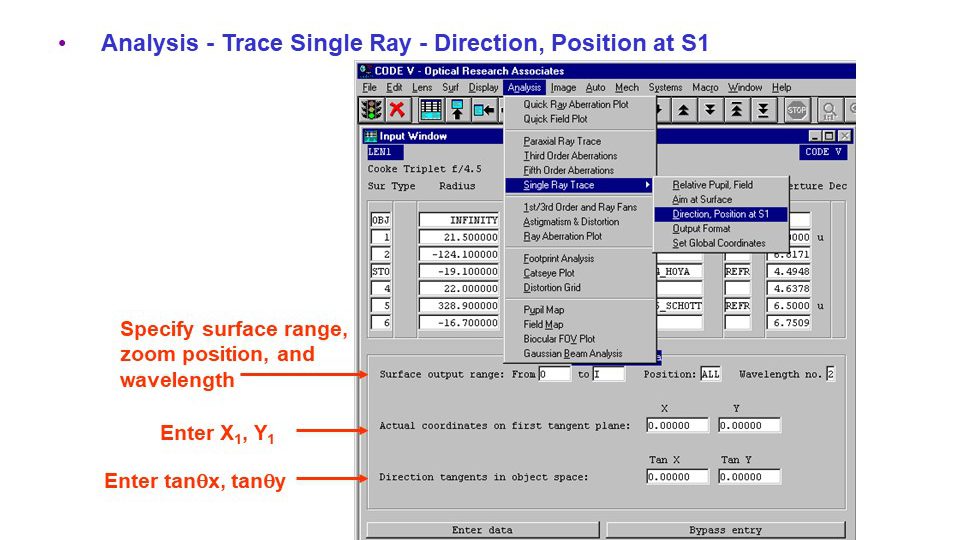This screenshot has height=540, width=960.
Task: Click the double up-arrow toolbar icon
Action: click(683, 110)
